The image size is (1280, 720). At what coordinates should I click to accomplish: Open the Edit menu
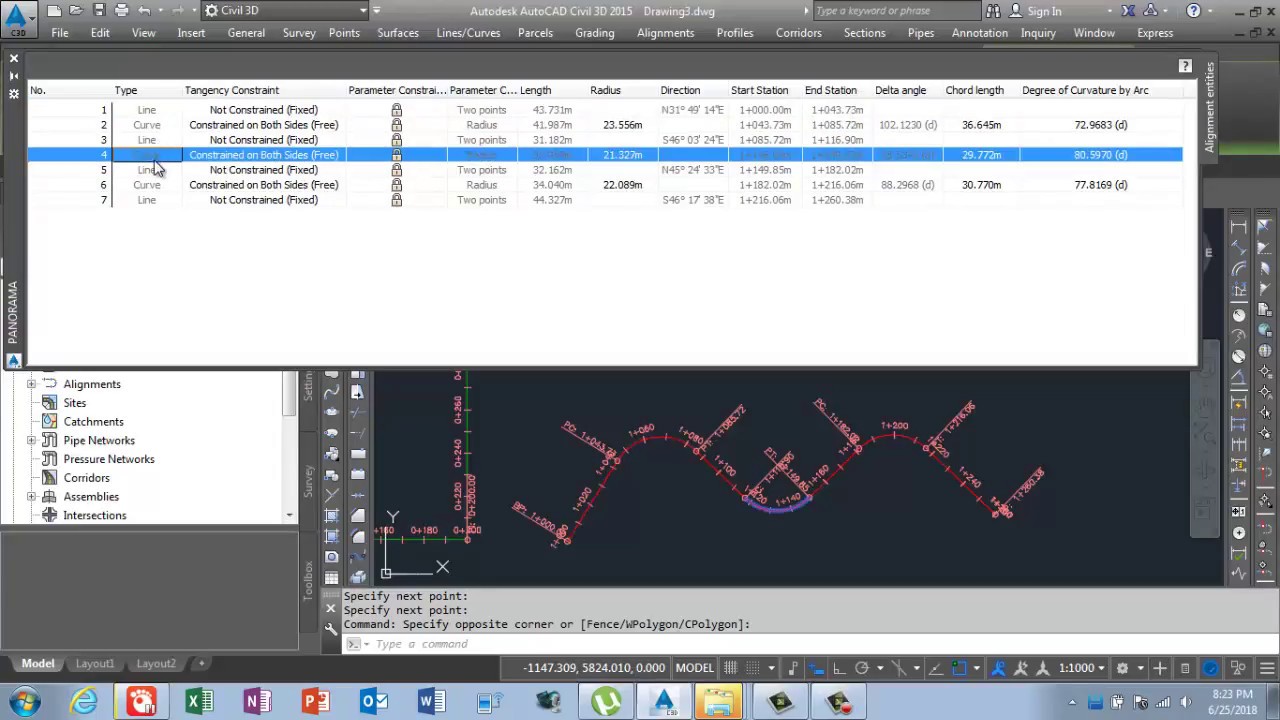[x=100, y=33]
